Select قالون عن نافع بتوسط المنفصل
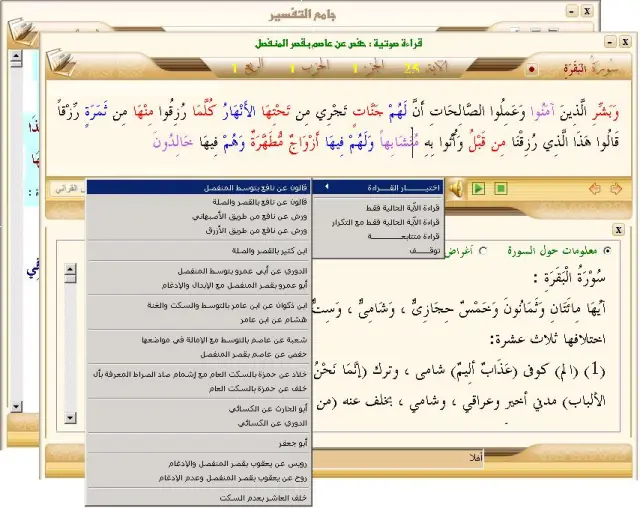The height and width of the screenshot is (508, 640). pyautogui.click(x=199, y=188)
